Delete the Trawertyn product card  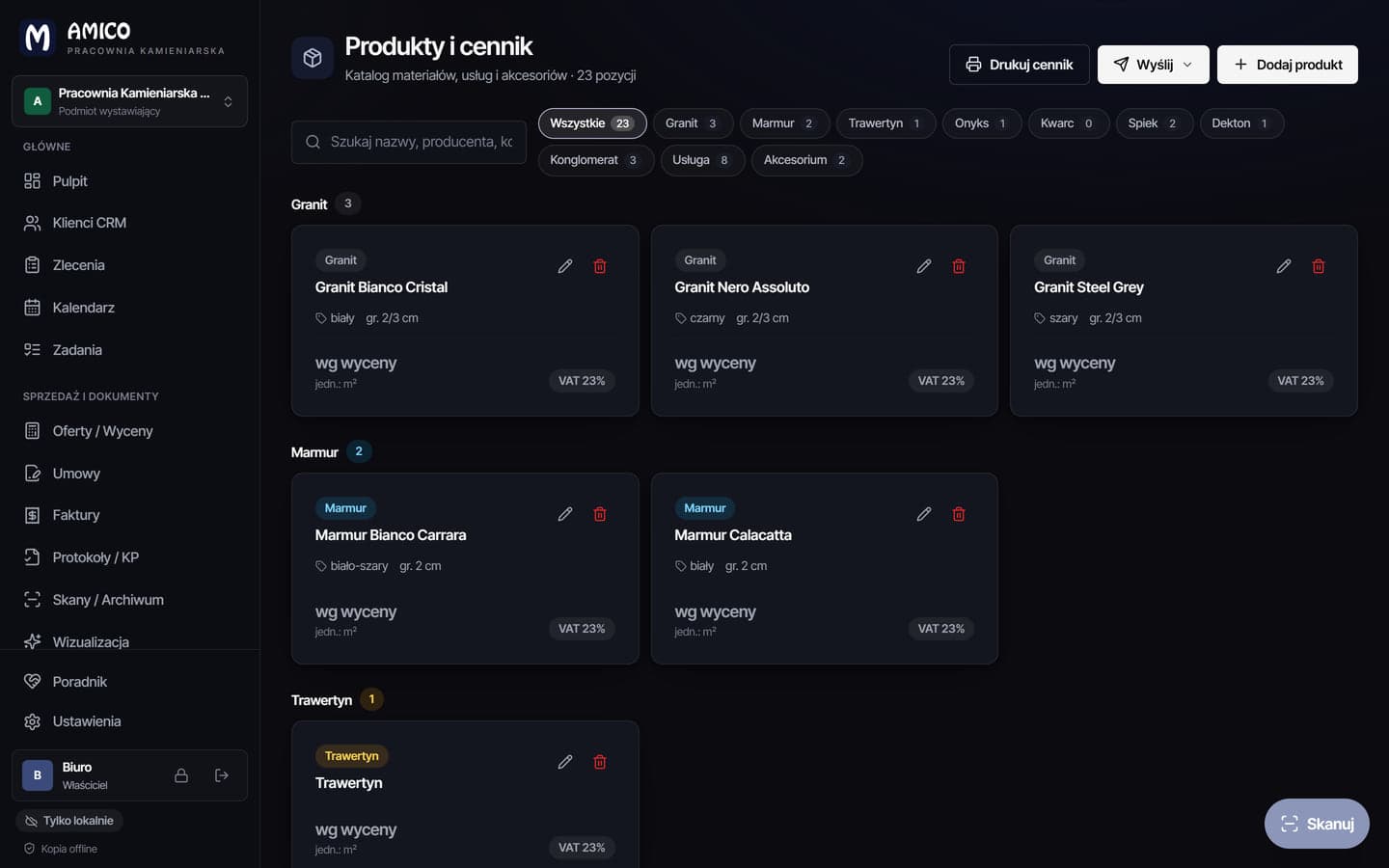tap(600, 762)
